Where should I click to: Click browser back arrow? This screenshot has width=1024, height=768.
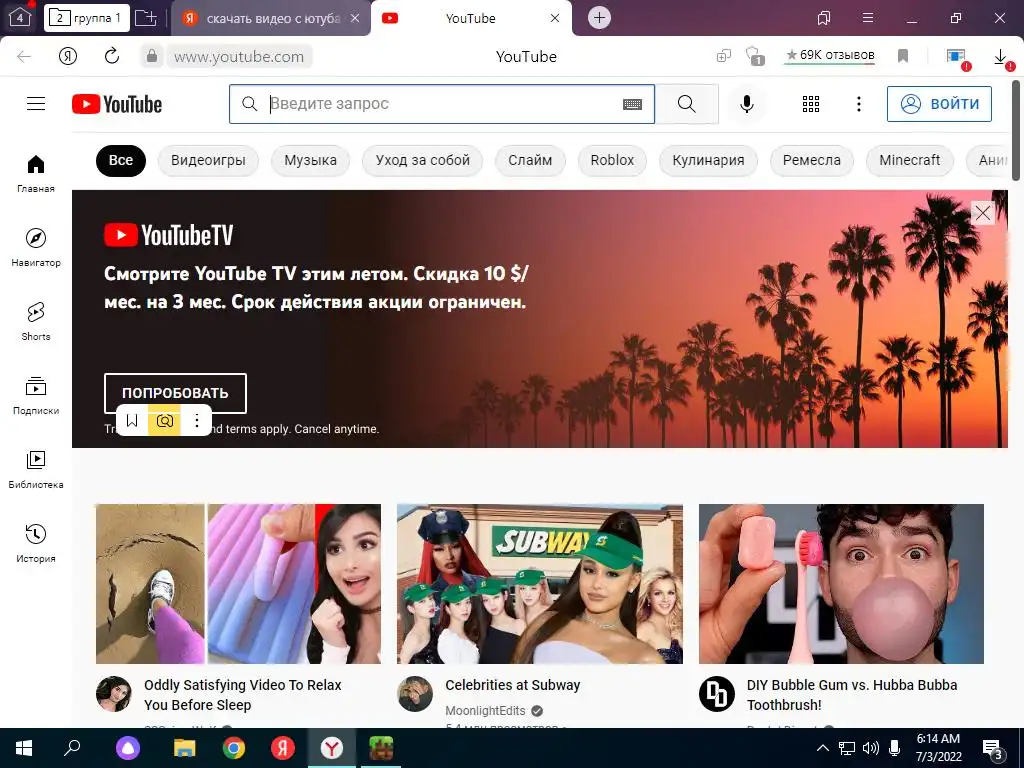24,56
